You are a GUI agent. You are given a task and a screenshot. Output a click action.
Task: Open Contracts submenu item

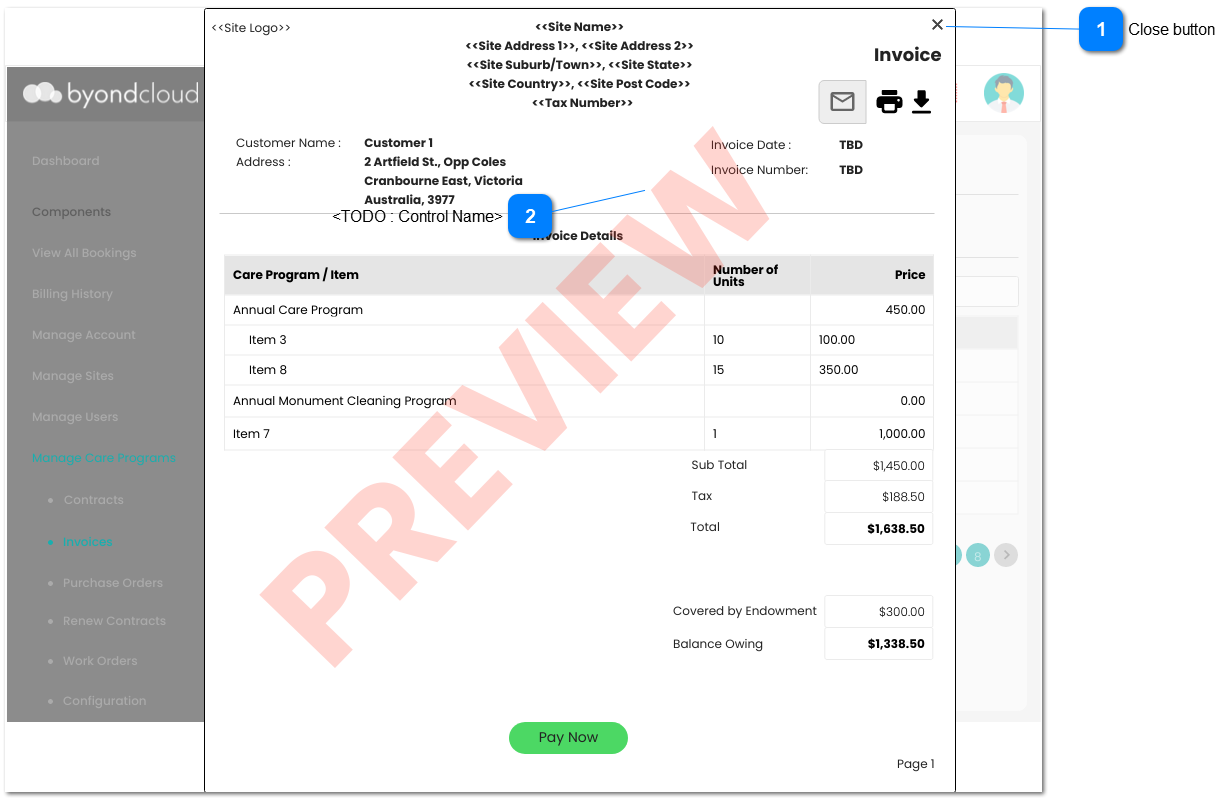93,500
